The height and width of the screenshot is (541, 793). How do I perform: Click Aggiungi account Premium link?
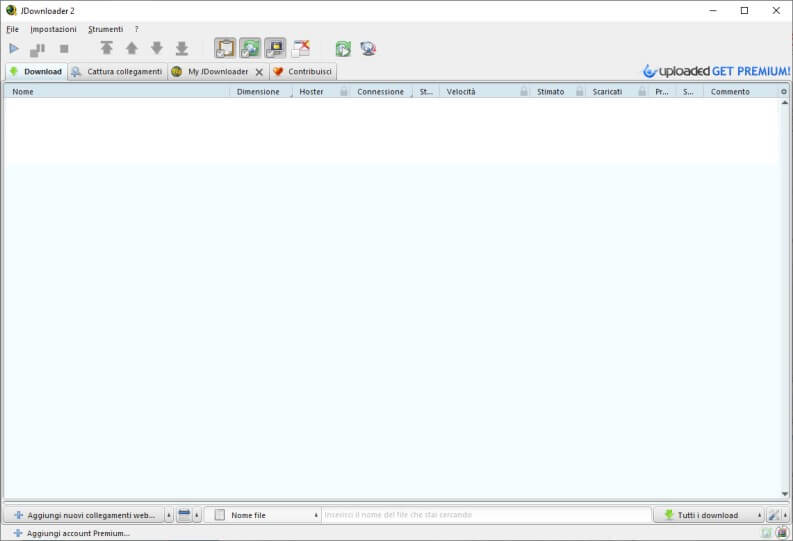click(71, 533)
